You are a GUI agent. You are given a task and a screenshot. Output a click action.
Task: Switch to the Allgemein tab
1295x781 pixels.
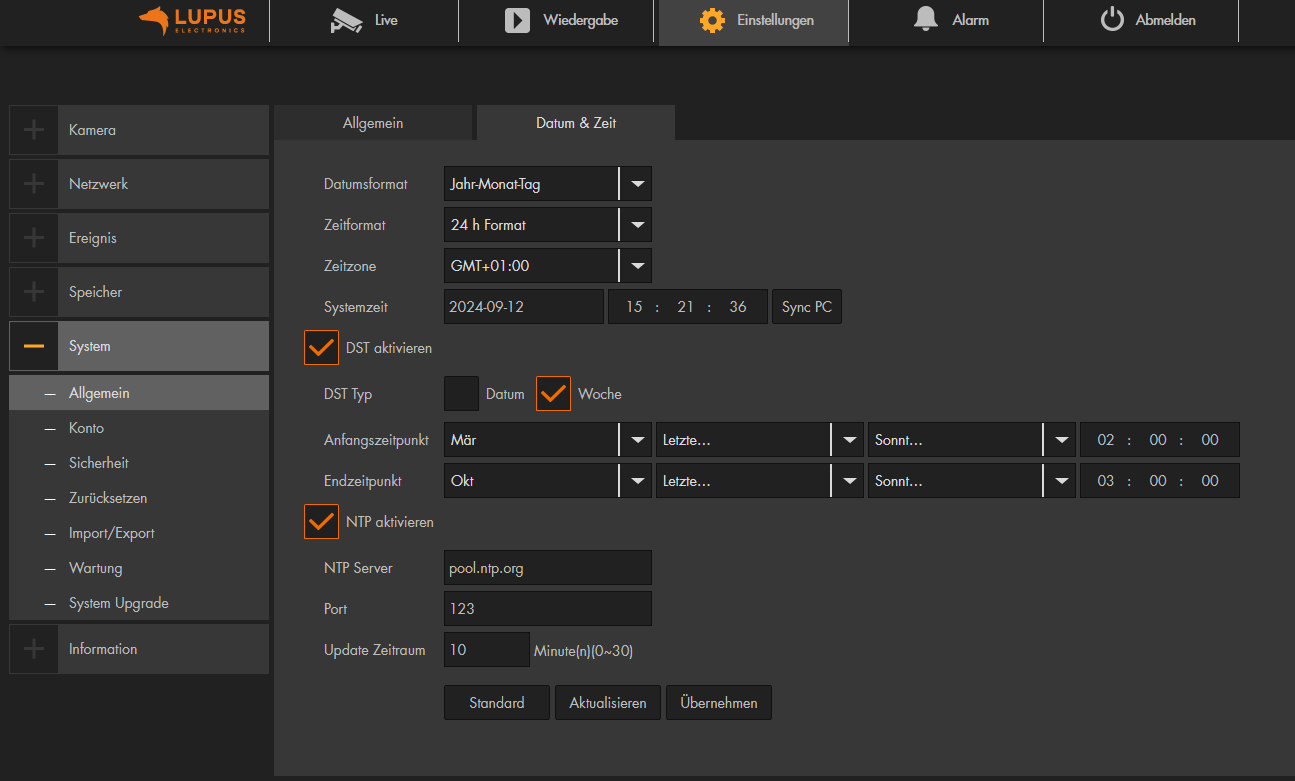click(x=373, y=123)
